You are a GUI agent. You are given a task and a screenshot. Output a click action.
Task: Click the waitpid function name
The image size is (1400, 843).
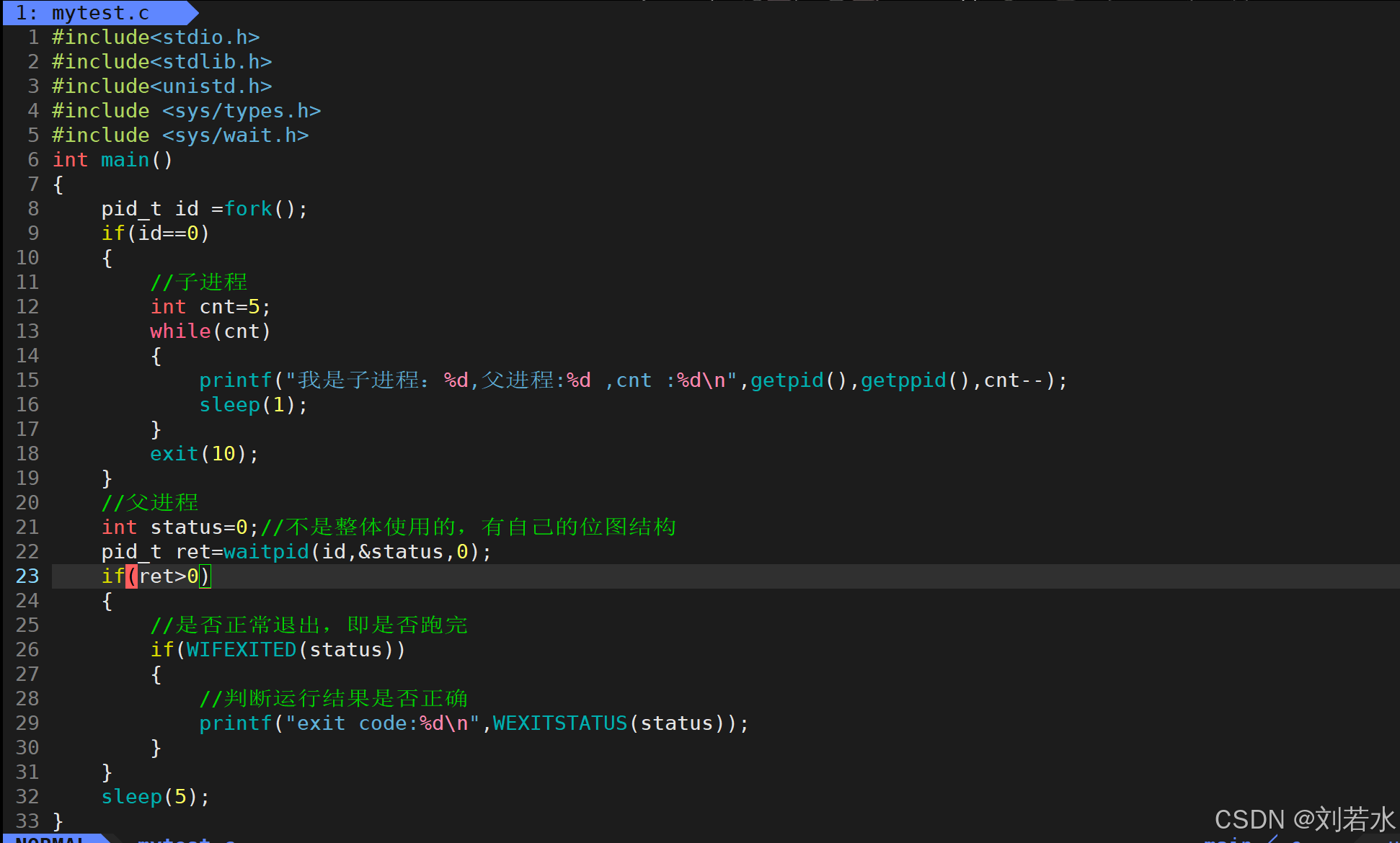(x=266, y=552)
